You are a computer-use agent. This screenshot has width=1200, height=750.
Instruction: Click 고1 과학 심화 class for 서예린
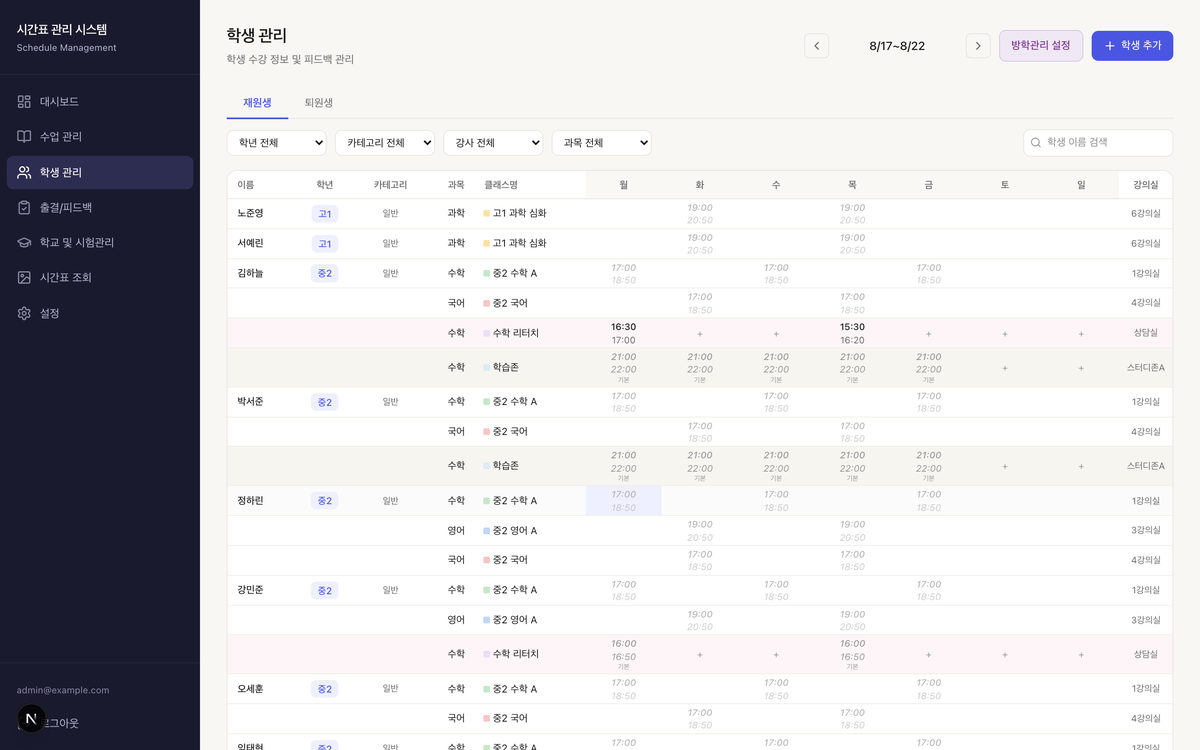click(x=515, y=244)
